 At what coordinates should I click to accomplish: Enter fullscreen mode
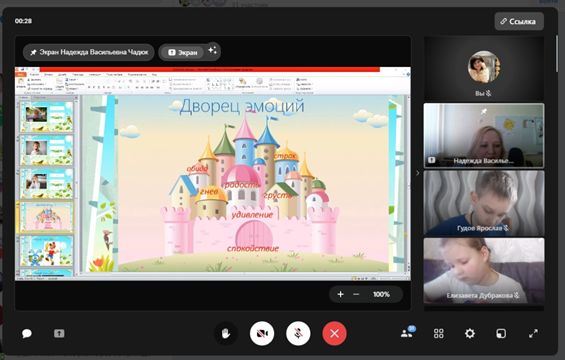pos(533,333)
